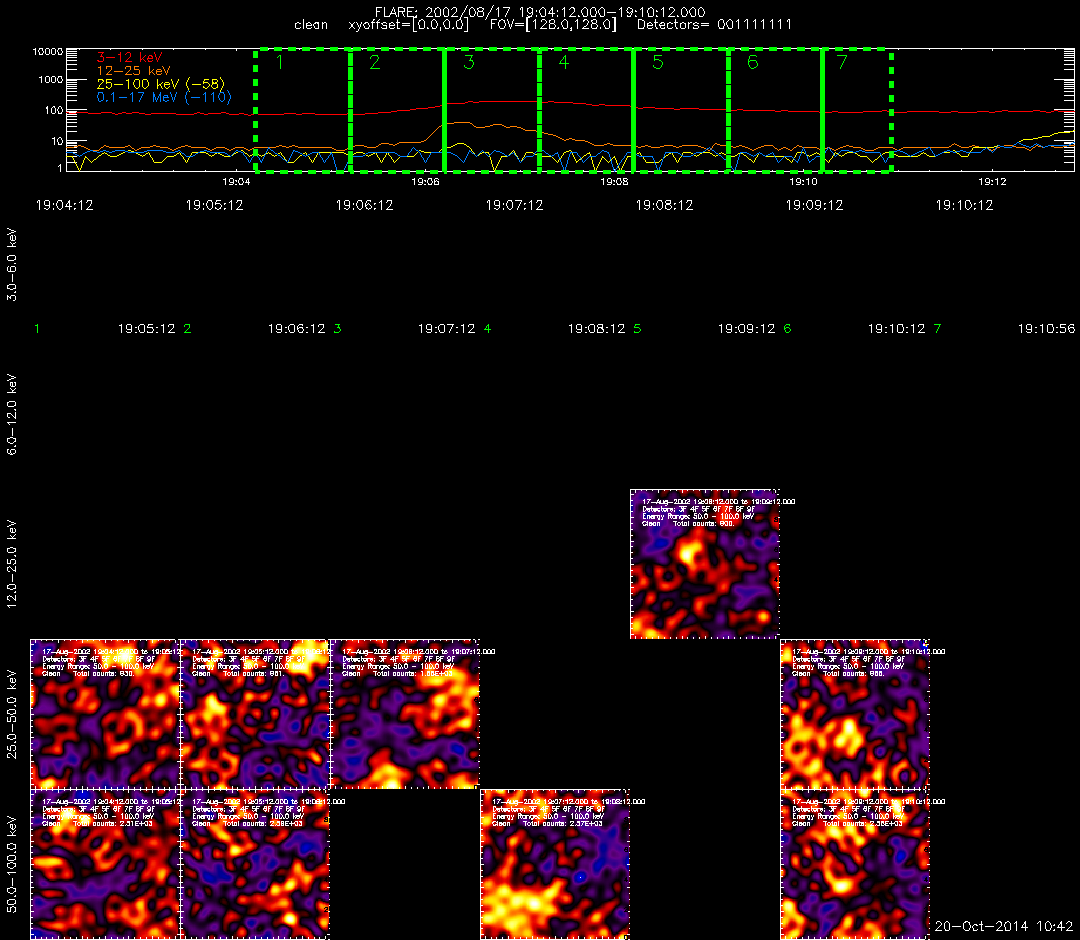The height and width of the screenshot is (940, 1080).
Task: Click the FLARE 2002/08/17 title text
Action: point(540,12)
